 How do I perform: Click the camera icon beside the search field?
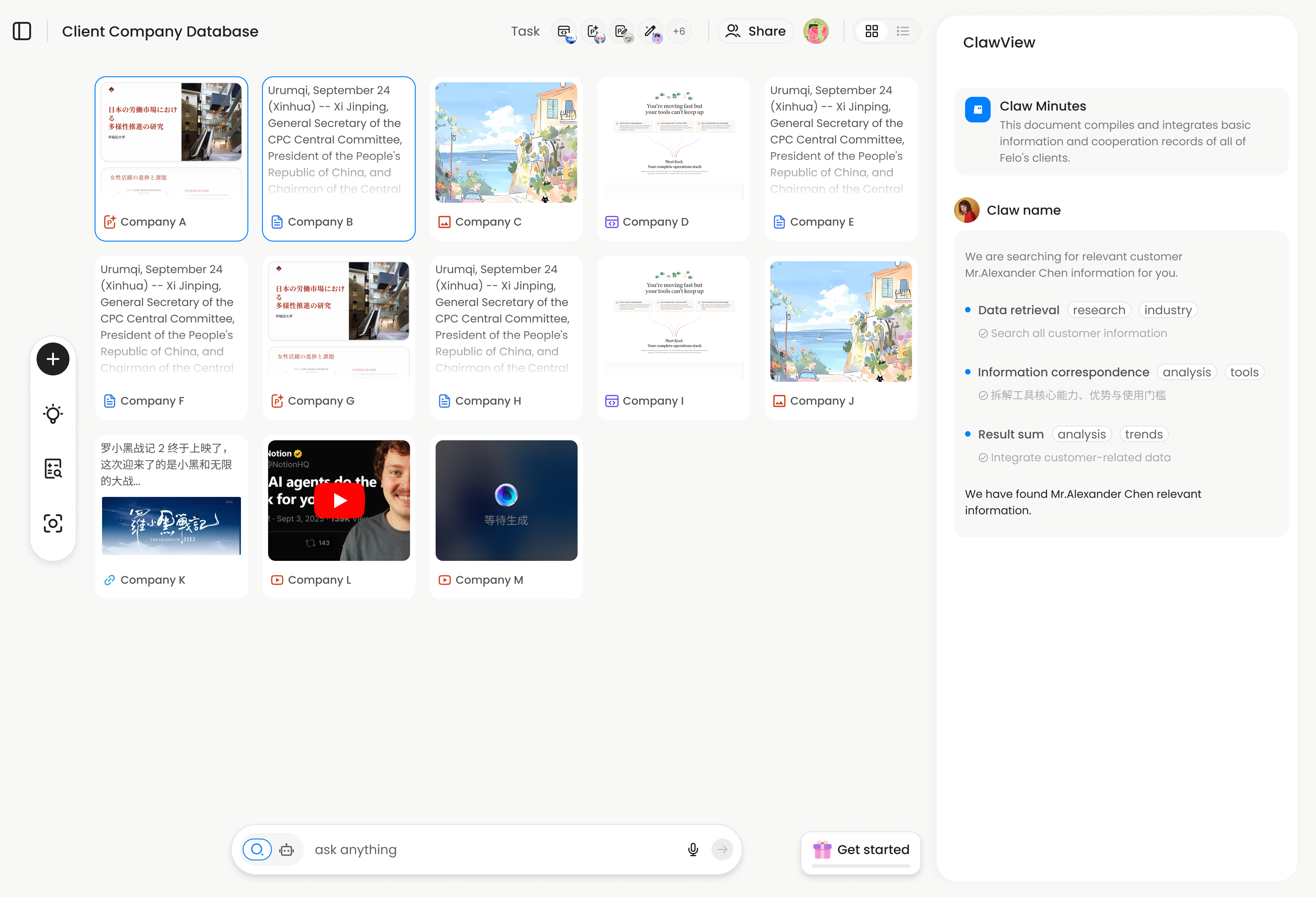[x=287, y=850]
